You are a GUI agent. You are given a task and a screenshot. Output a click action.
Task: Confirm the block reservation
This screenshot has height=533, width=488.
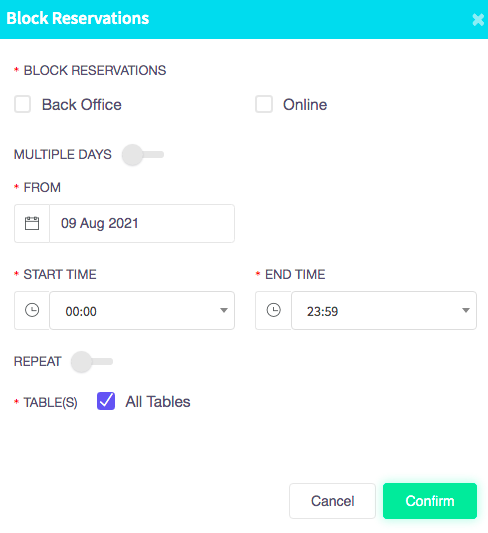430,501
